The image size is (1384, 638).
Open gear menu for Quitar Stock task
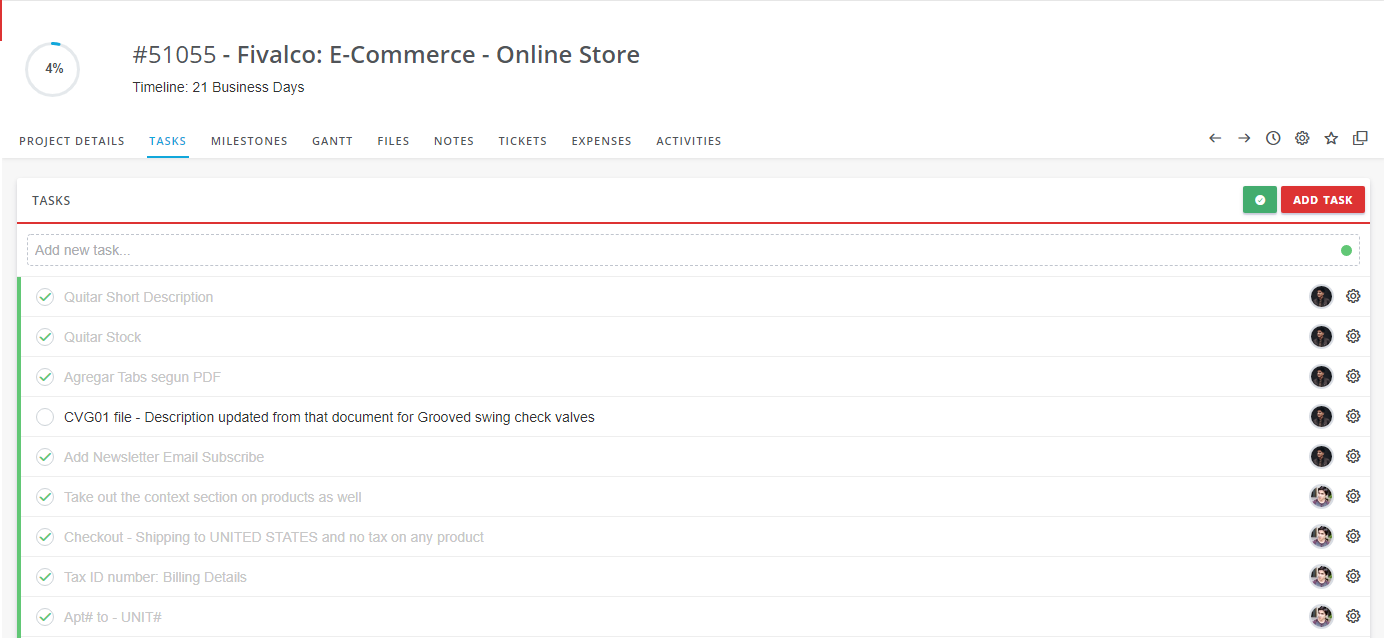[1353, 336]
